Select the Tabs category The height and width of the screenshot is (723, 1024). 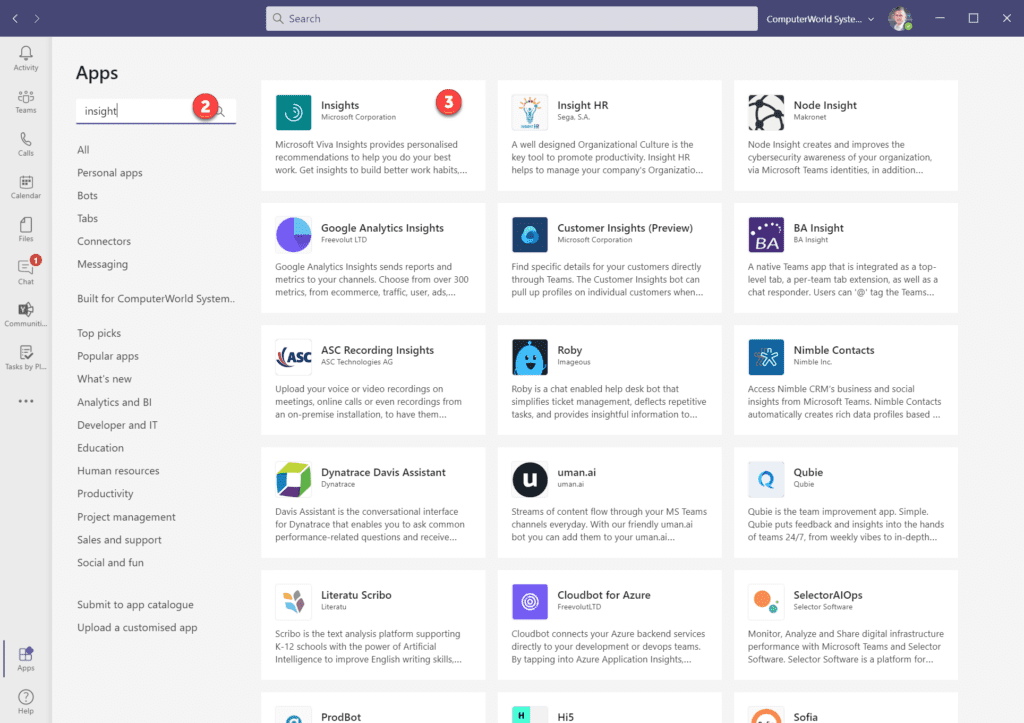click(x=87, y=218)
